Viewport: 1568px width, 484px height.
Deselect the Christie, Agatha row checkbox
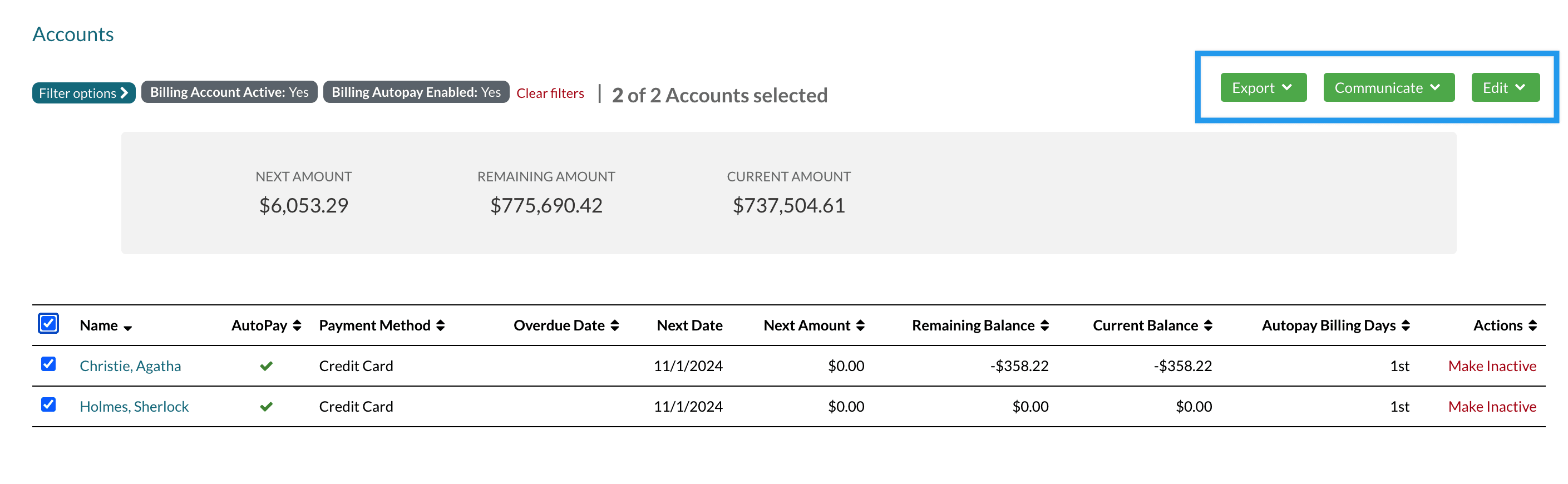point(49,364)
